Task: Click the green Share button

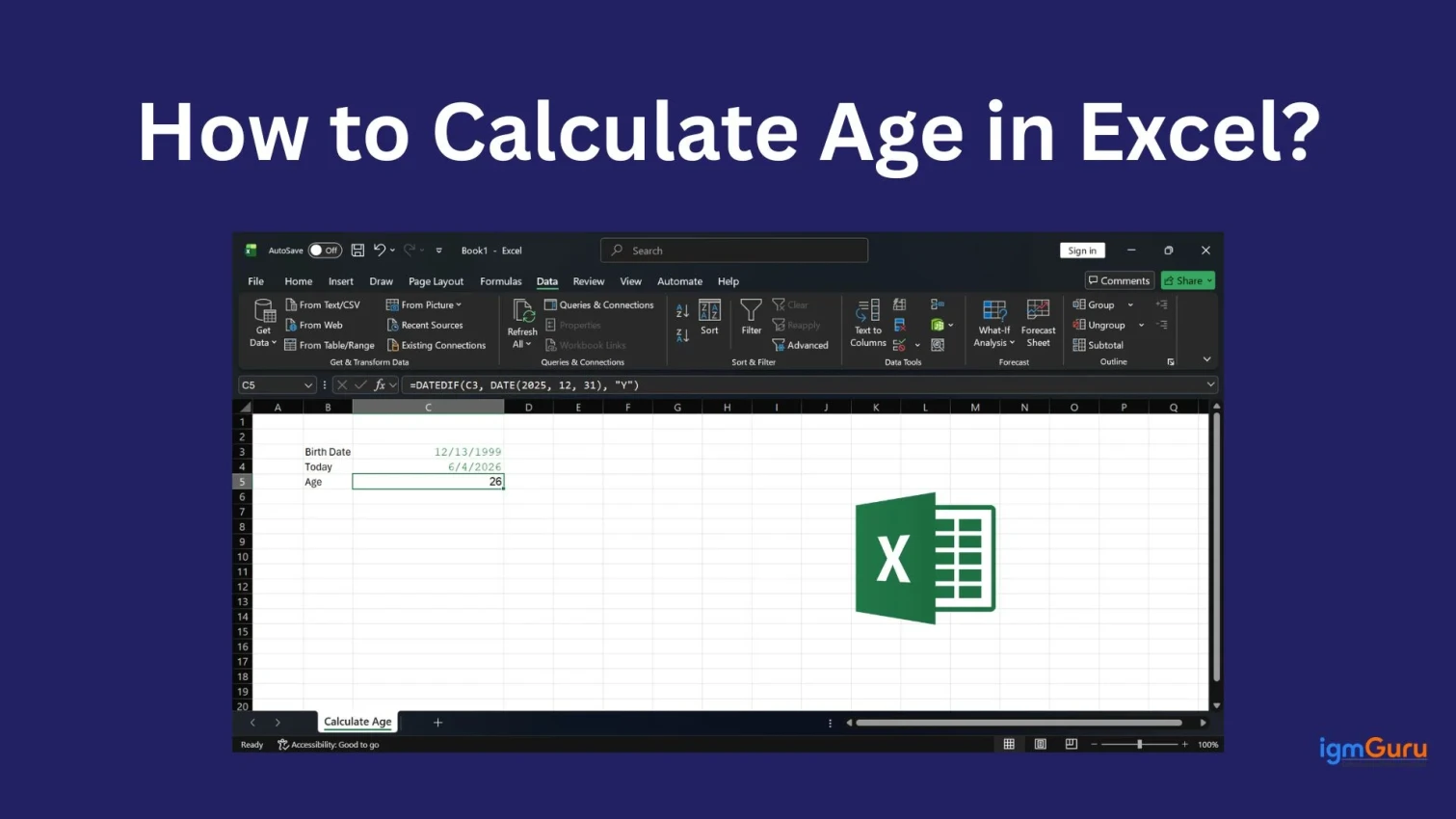Action: click(1187, 280)
